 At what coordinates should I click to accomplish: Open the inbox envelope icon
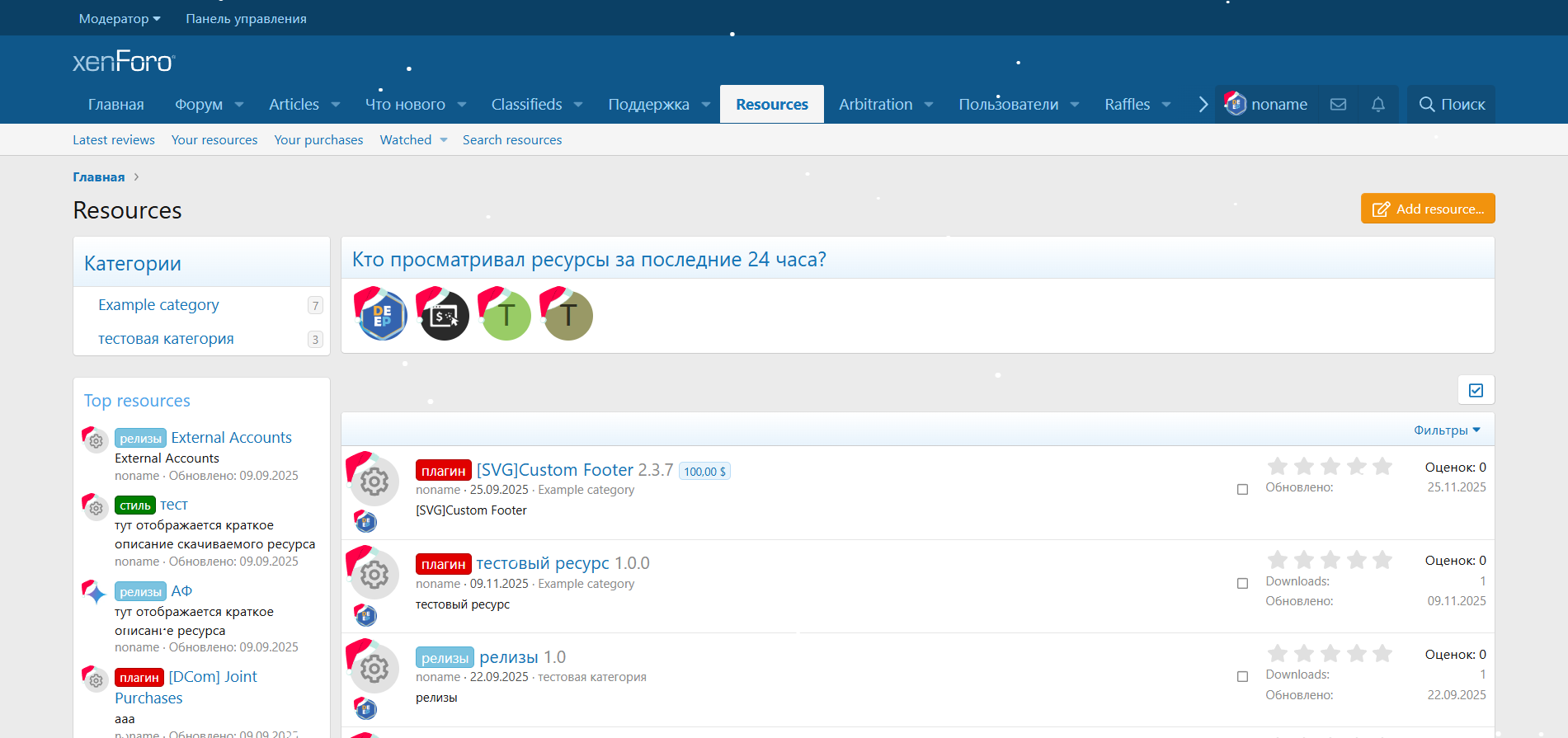pyautogui.click(x=1338, y=105)
